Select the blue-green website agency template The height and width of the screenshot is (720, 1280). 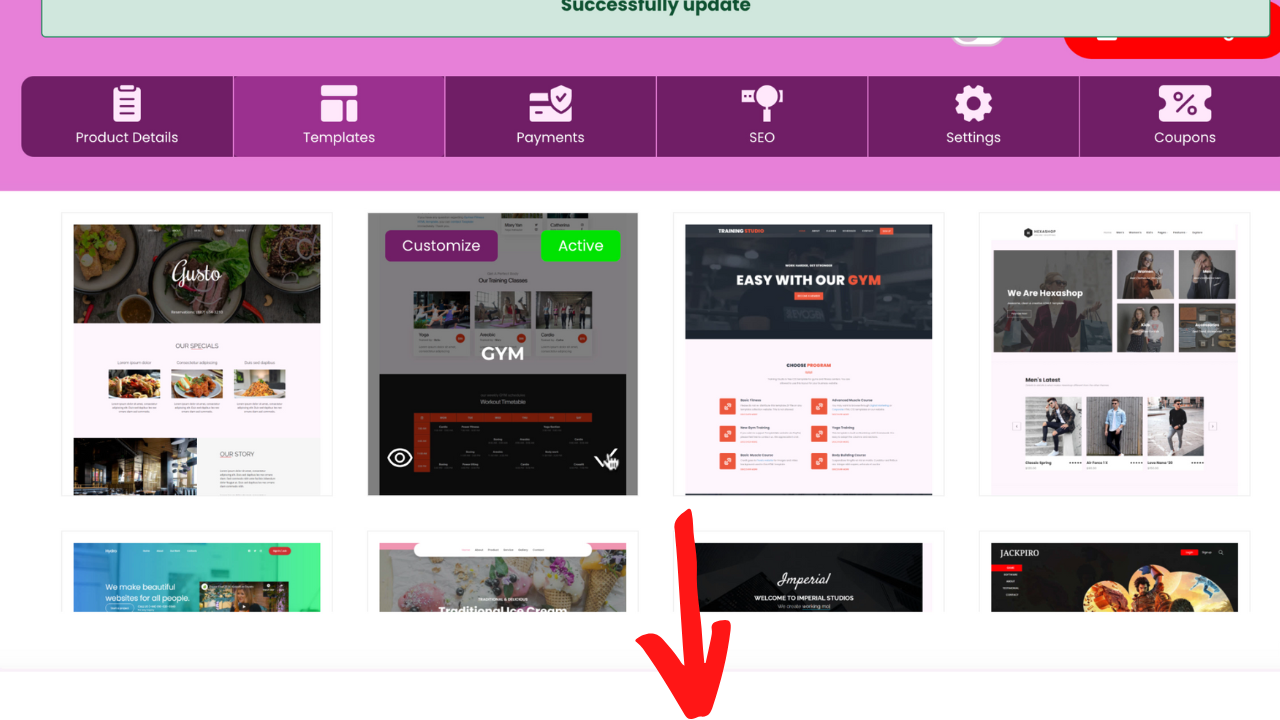point(197,577)
